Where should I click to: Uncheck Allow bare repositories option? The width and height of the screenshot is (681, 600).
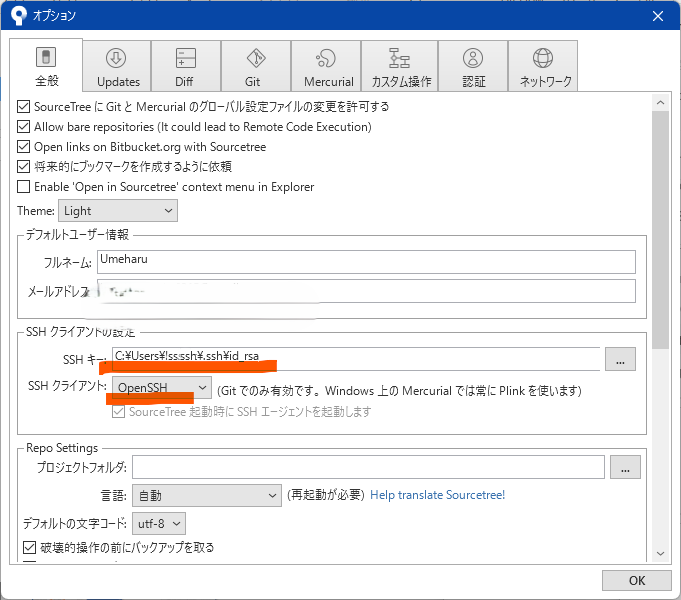point(23,127)
